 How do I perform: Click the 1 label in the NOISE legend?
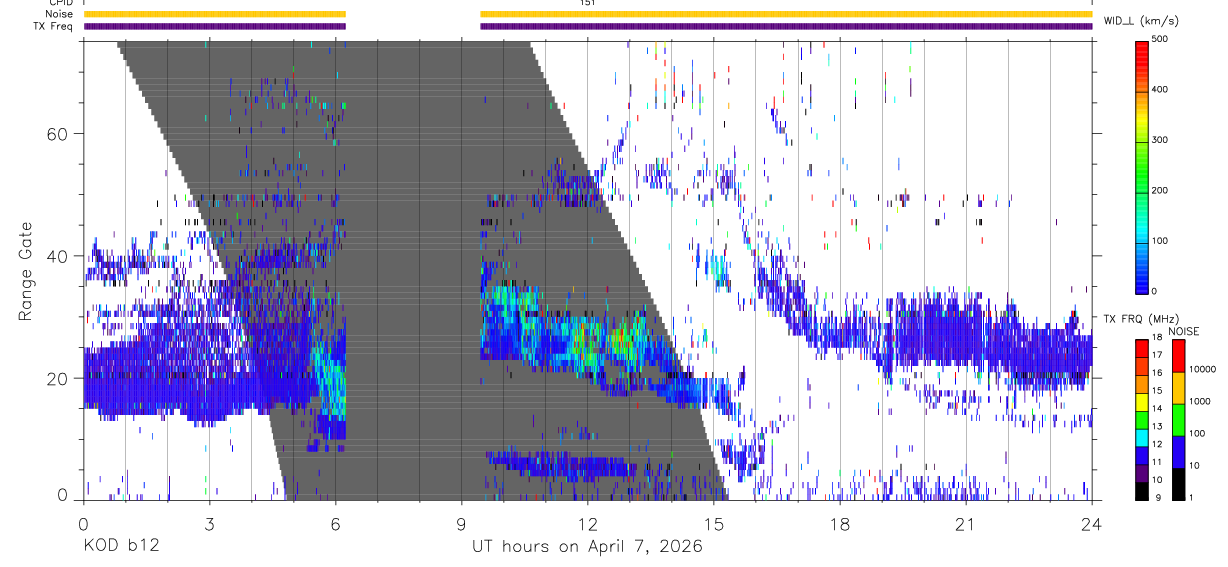(x=1191, y=498)
